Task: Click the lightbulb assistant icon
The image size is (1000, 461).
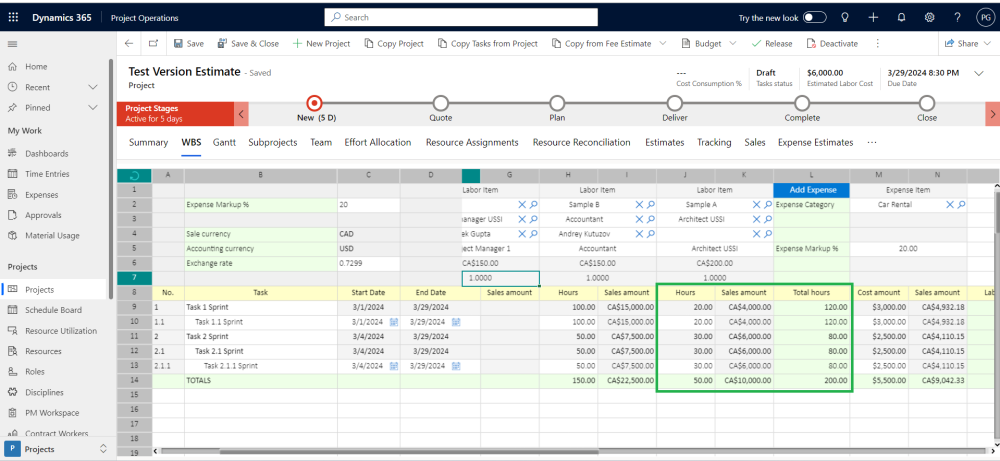Action: [x=845, y=17]
